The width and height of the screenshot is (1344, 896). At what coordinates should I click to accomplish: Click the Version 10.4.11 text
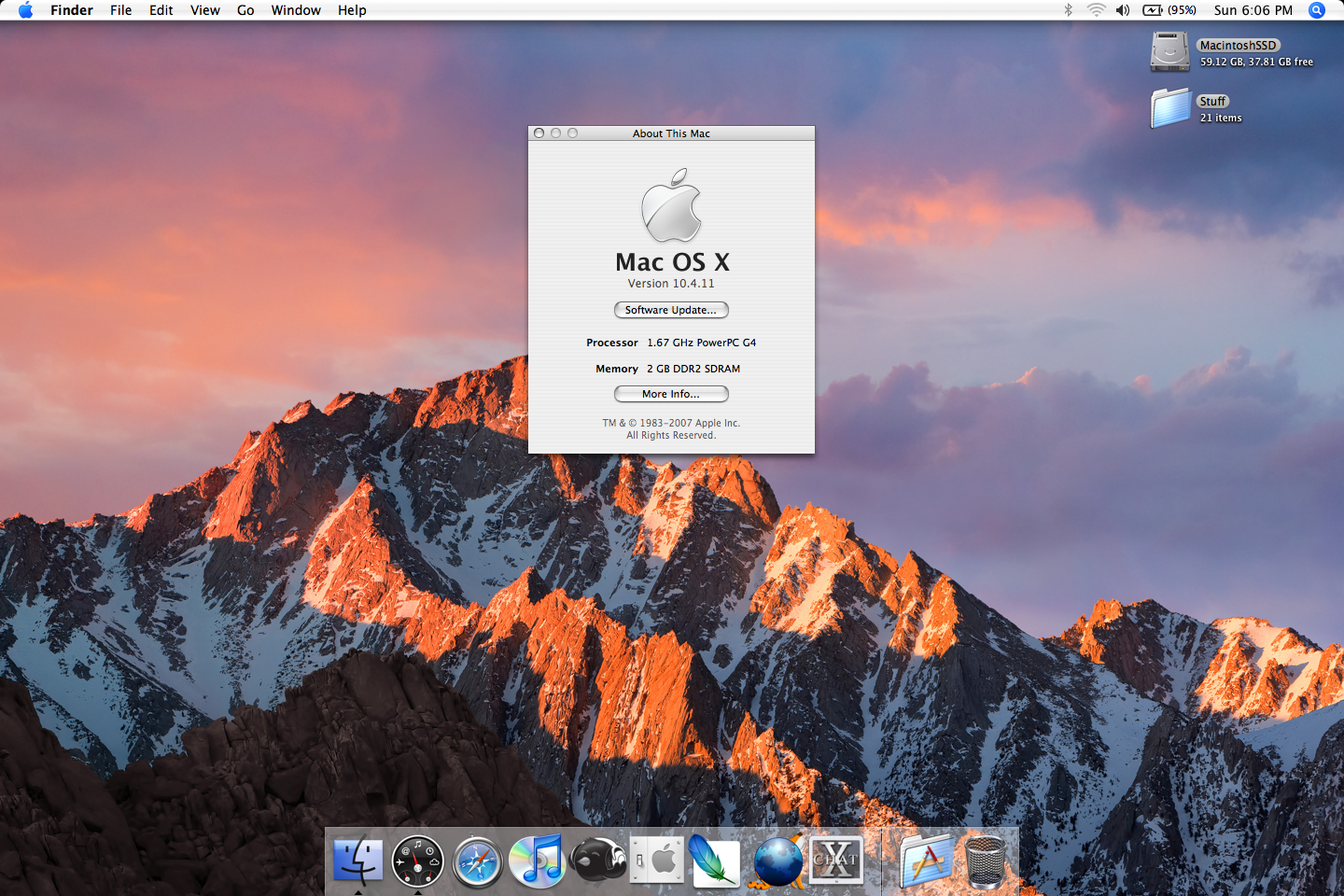671,284
